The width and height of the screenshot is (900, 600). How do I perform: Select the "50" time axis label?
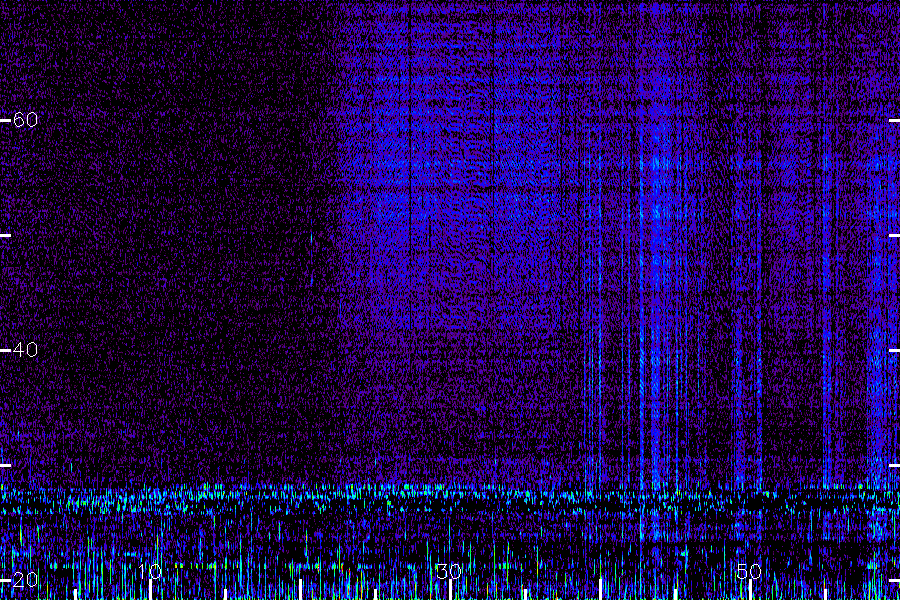[x=749, y=571]
